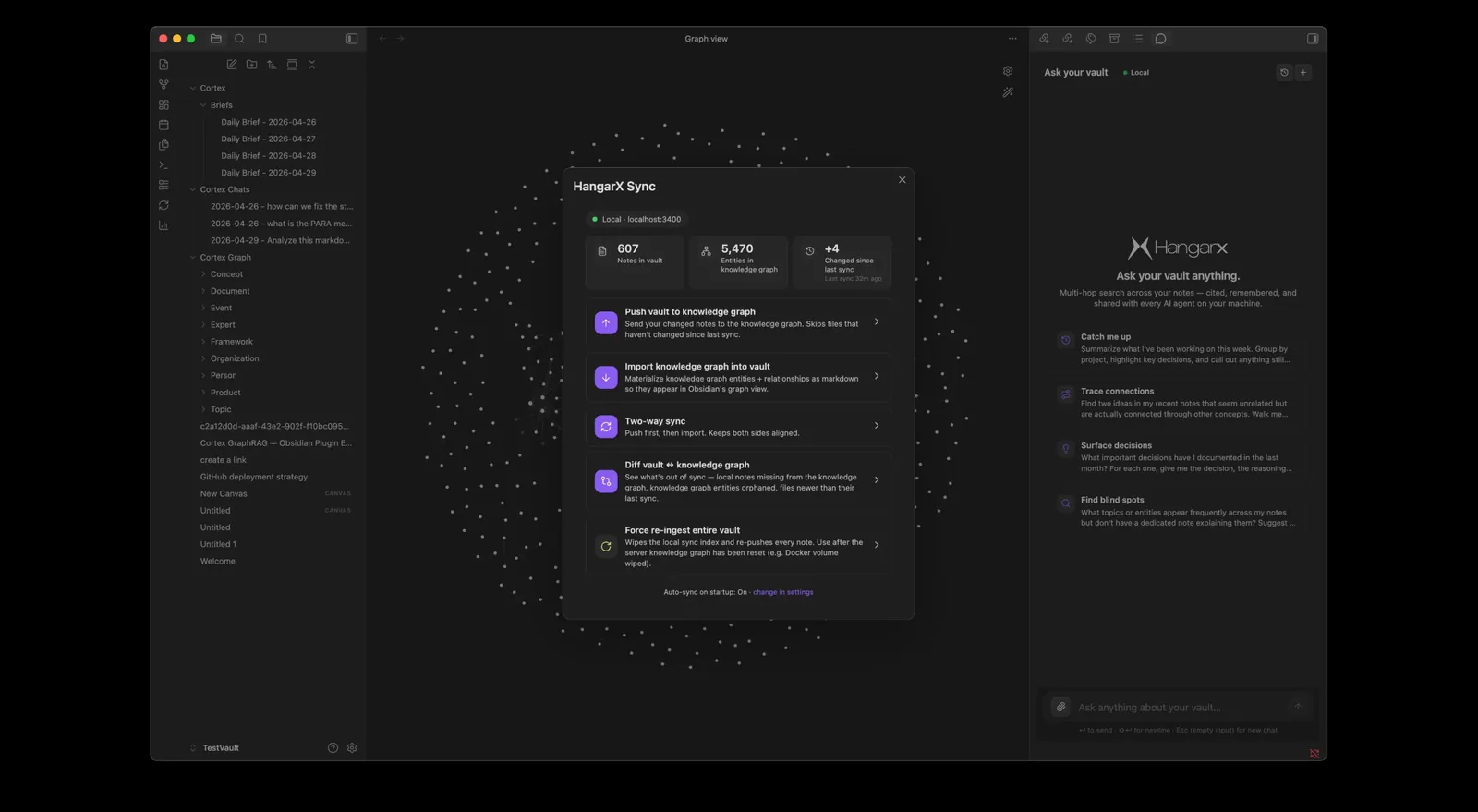Create a new folder in file explorer
The height and width of the screenshot is (812, 1478).
pyautogui.click(x=252, y=65)
